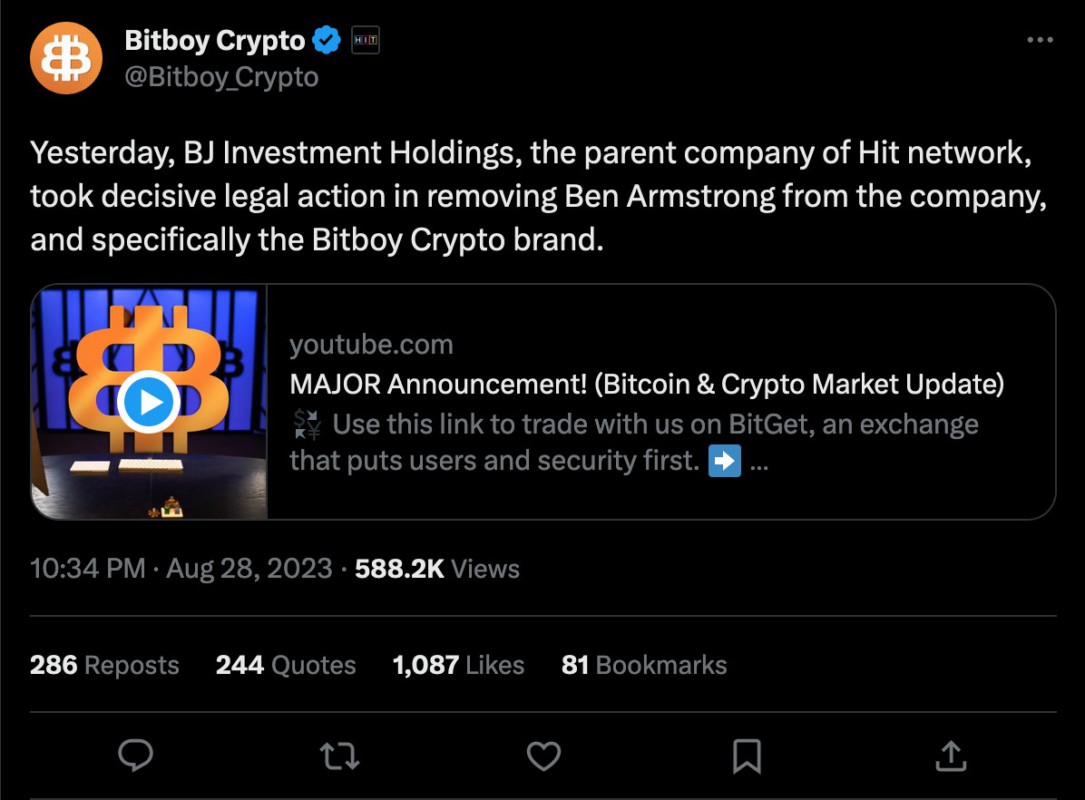Image resolution: width=1085 pixels, height=800 pixels.
Task: Share the tweet via the share icon
Action: [949, 757]
